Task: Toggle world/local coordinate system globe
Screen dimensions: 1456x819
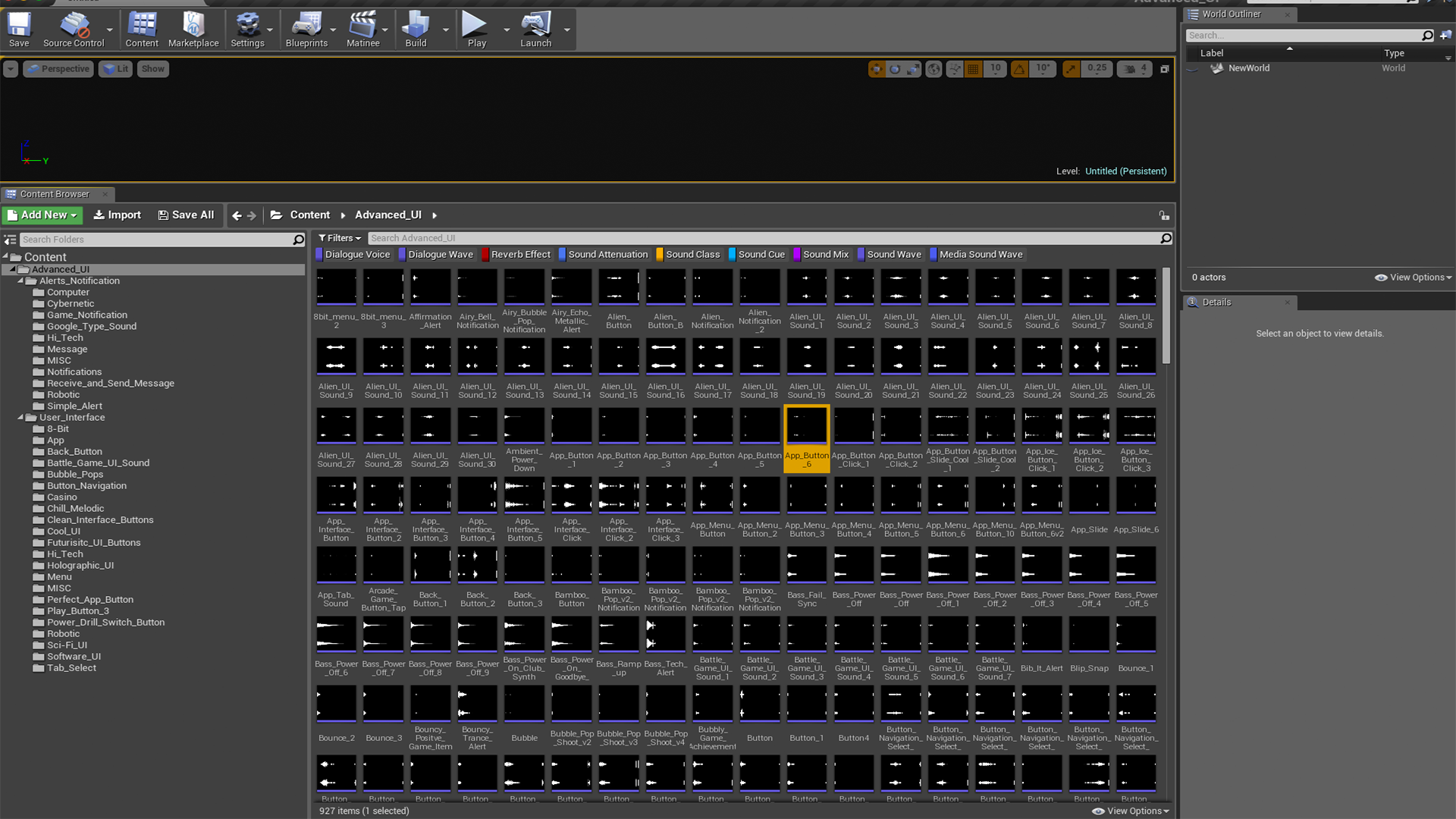Action: [934, 69]
